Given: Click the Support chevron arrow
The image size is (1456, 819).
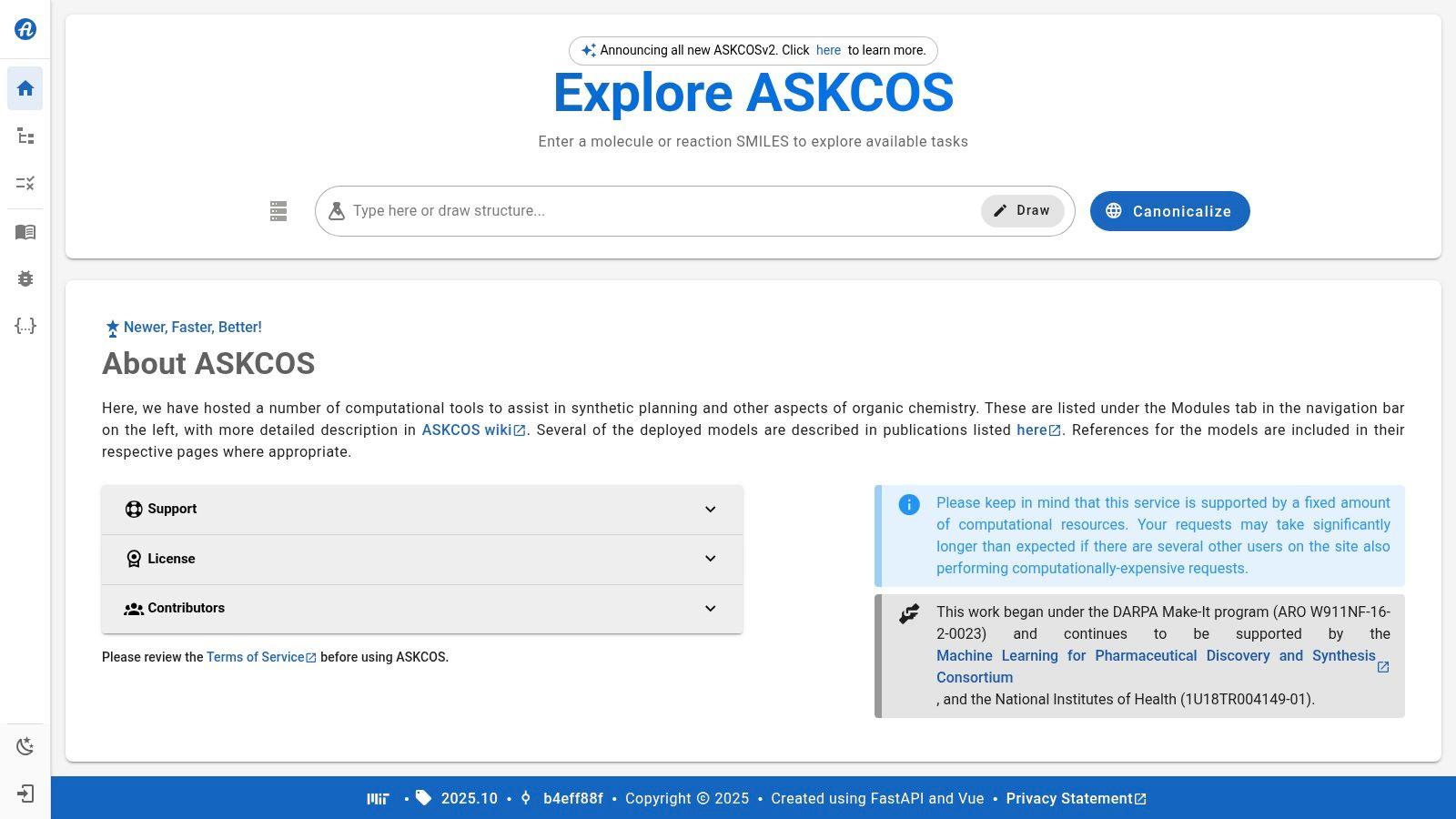Looking at the screenshot, I should coord(711,510).
